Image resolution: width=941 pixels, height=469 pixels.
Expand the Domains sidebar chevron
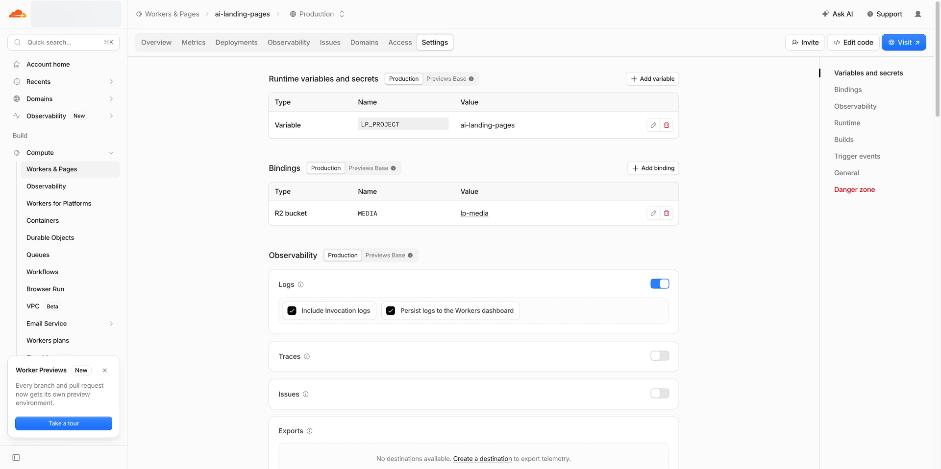(x=111, y=98)
